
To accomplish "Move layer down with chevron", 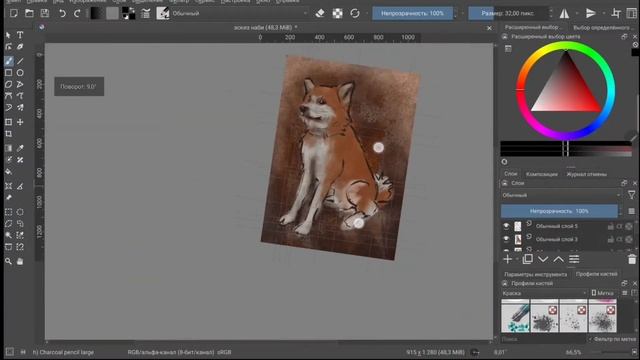I will (x=543, y=259).
